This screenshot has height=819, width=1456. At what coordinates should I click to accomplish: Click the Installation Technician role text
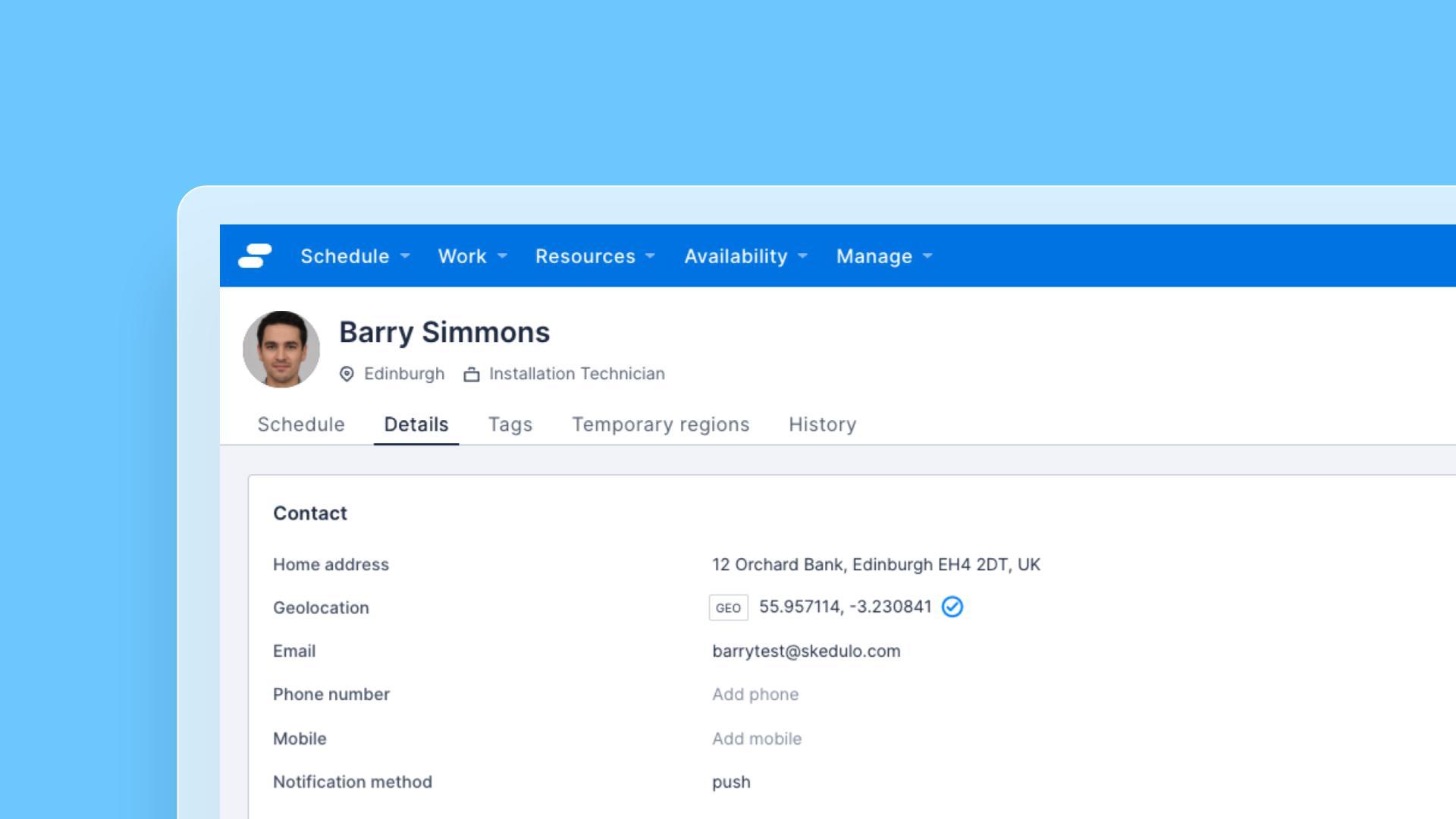(577, 374)
